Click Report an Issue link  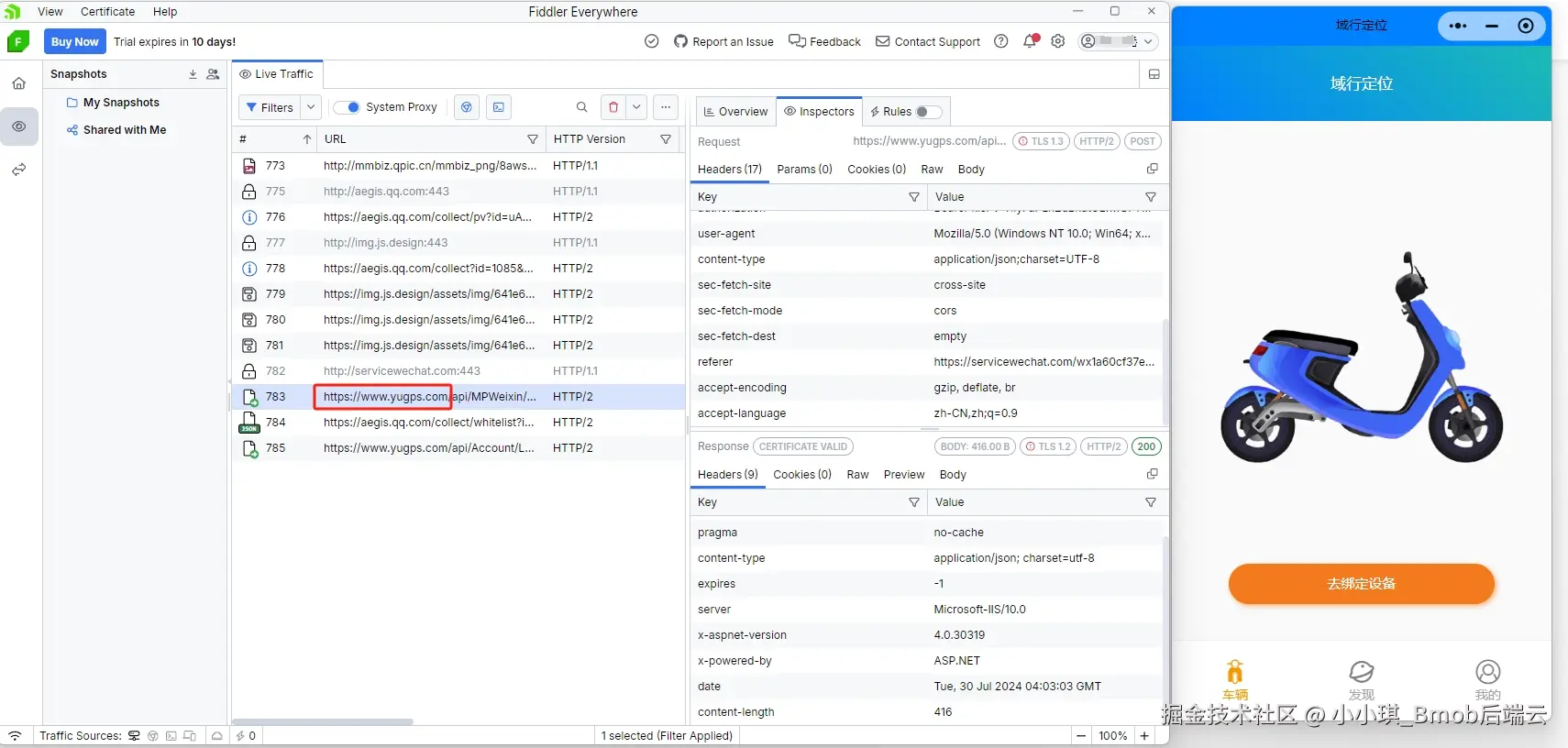(x=723, y=41)
